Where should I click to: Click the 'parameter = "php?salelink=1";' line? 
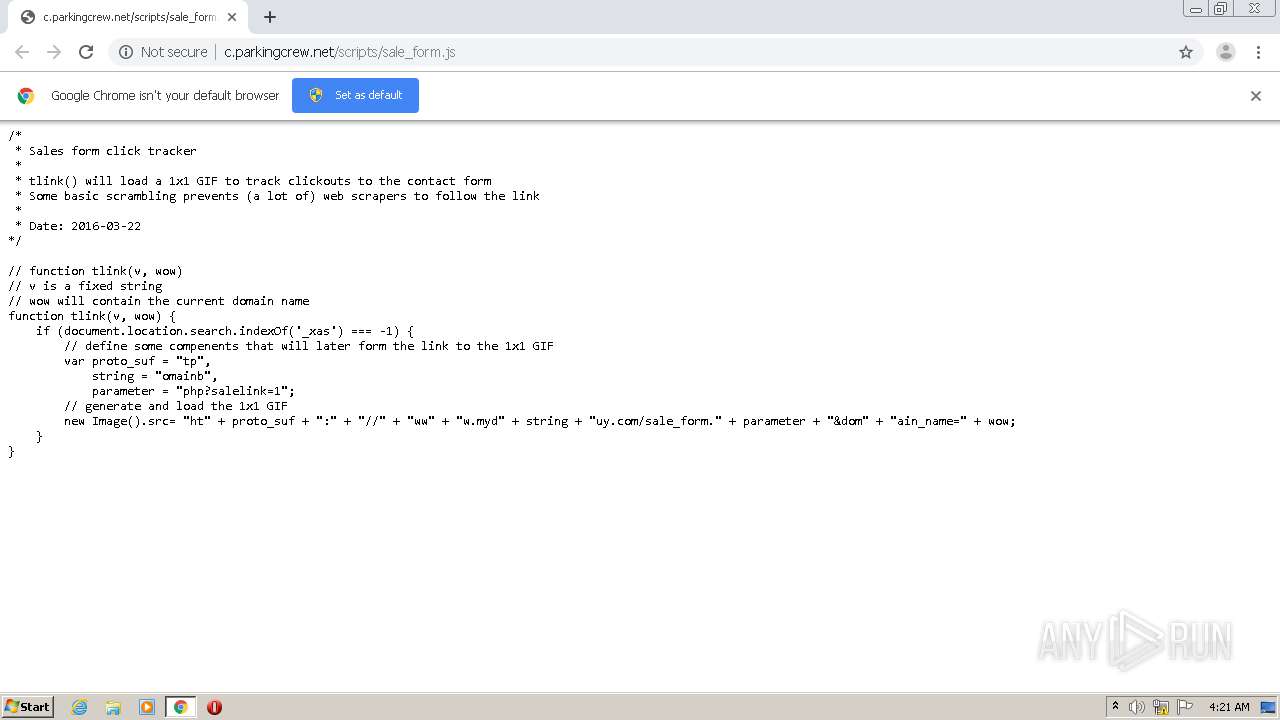point(194,391)
